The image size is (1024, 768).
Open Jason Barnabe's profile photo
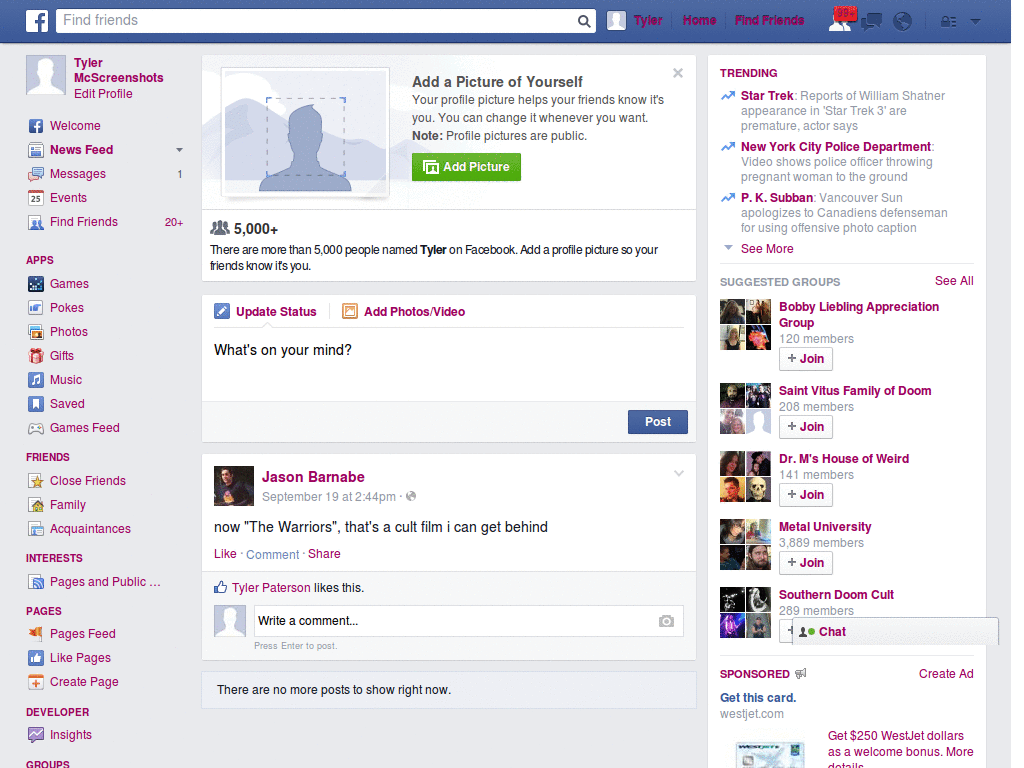[x=234, y=486]
